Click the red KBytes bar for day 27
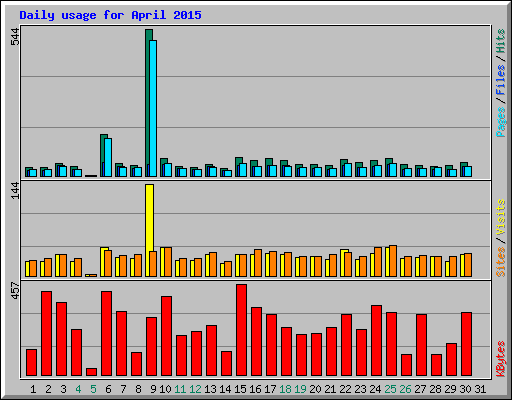 tap(421, 345)
